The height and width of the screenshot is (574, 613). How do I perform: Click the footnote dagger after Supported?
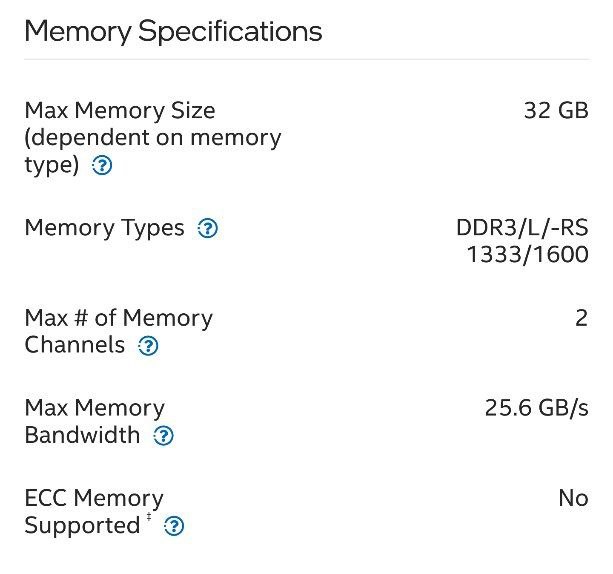(149, 517)
